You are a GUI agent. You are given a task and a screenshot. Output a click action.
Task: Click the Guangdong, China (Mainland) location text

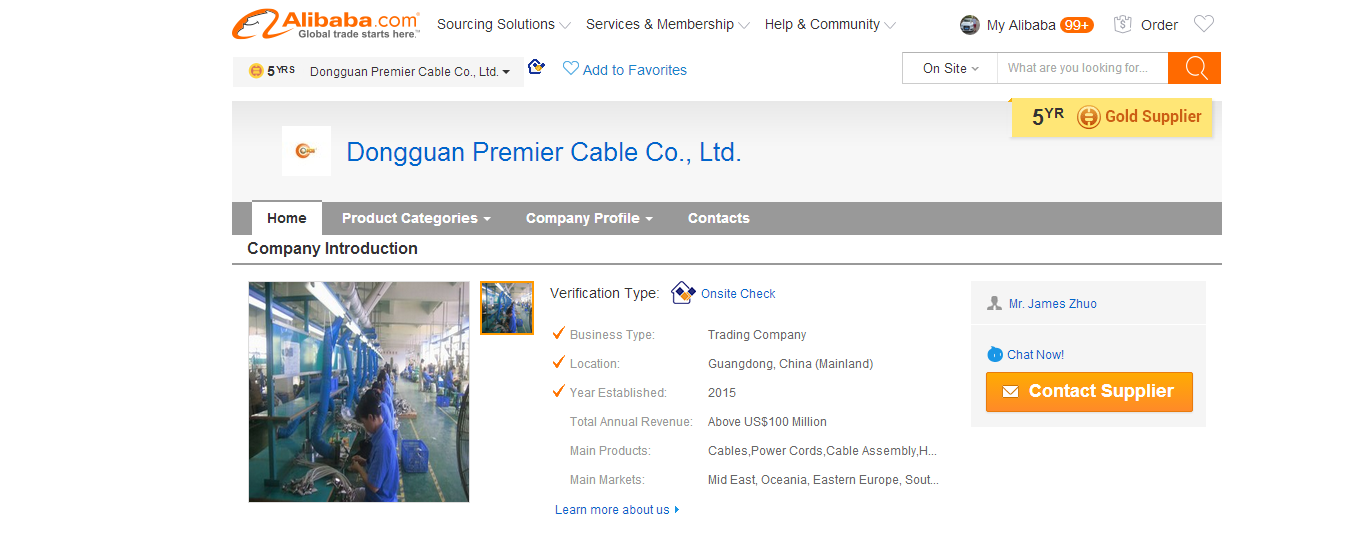[x=791, y=364]
